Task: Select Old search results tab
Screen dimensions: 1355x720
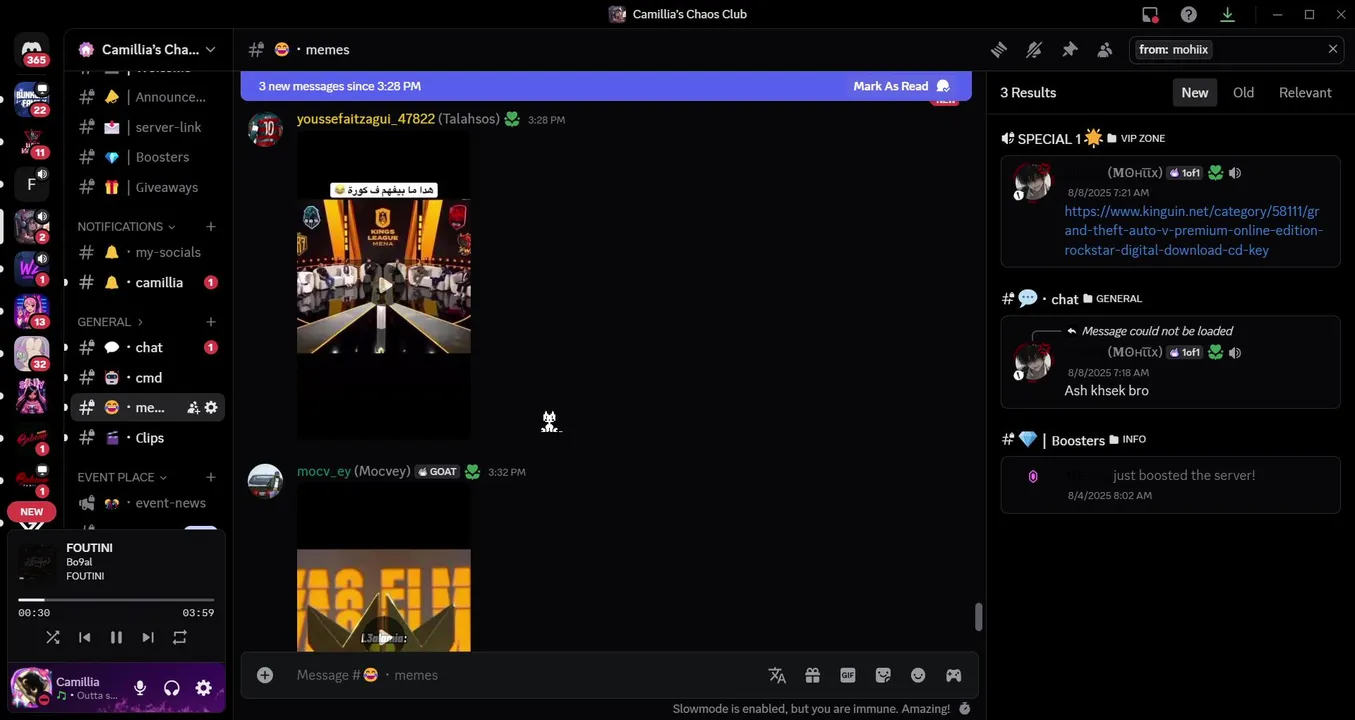Action: click(1243, 92)
